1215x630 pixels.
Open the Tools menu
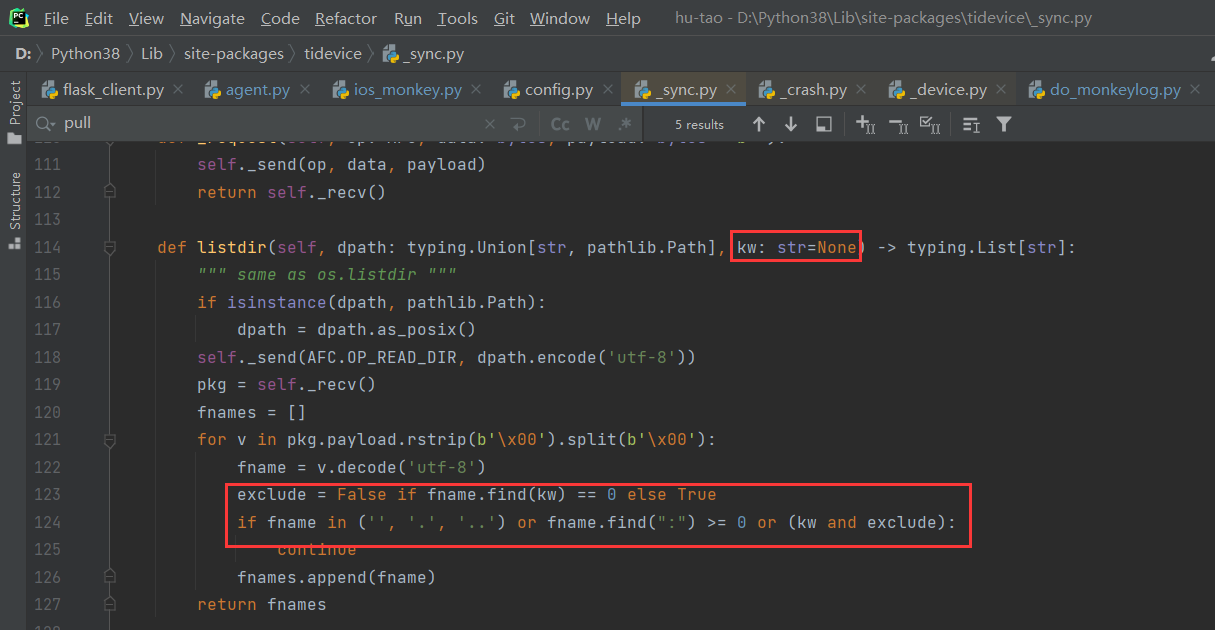coord(458,19)
